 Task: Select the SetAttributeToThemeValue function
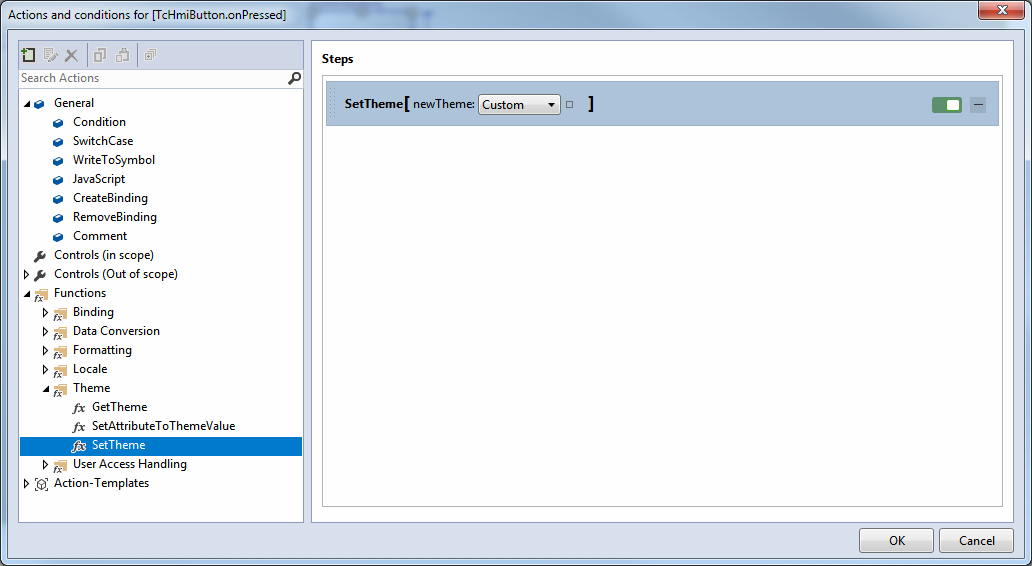click(x=163, y=426)
